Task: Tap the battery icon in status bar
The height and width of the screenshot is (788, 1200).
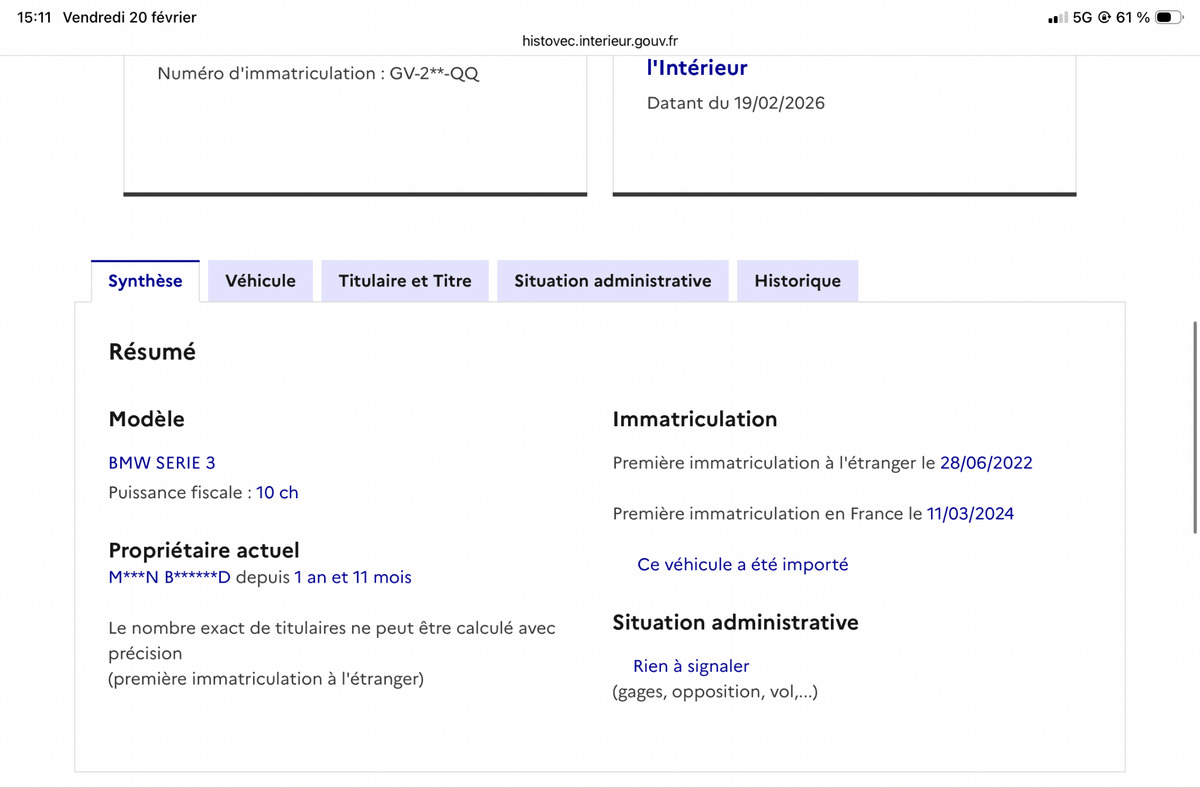Action: (1169, 18)
